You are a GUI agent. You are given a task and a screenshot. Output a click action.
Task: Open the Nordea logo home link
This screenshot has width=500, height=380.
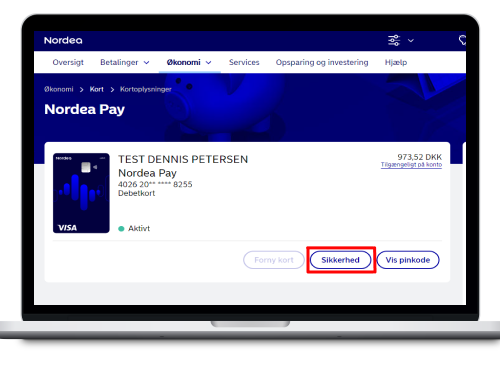click(x=63, y=40)
